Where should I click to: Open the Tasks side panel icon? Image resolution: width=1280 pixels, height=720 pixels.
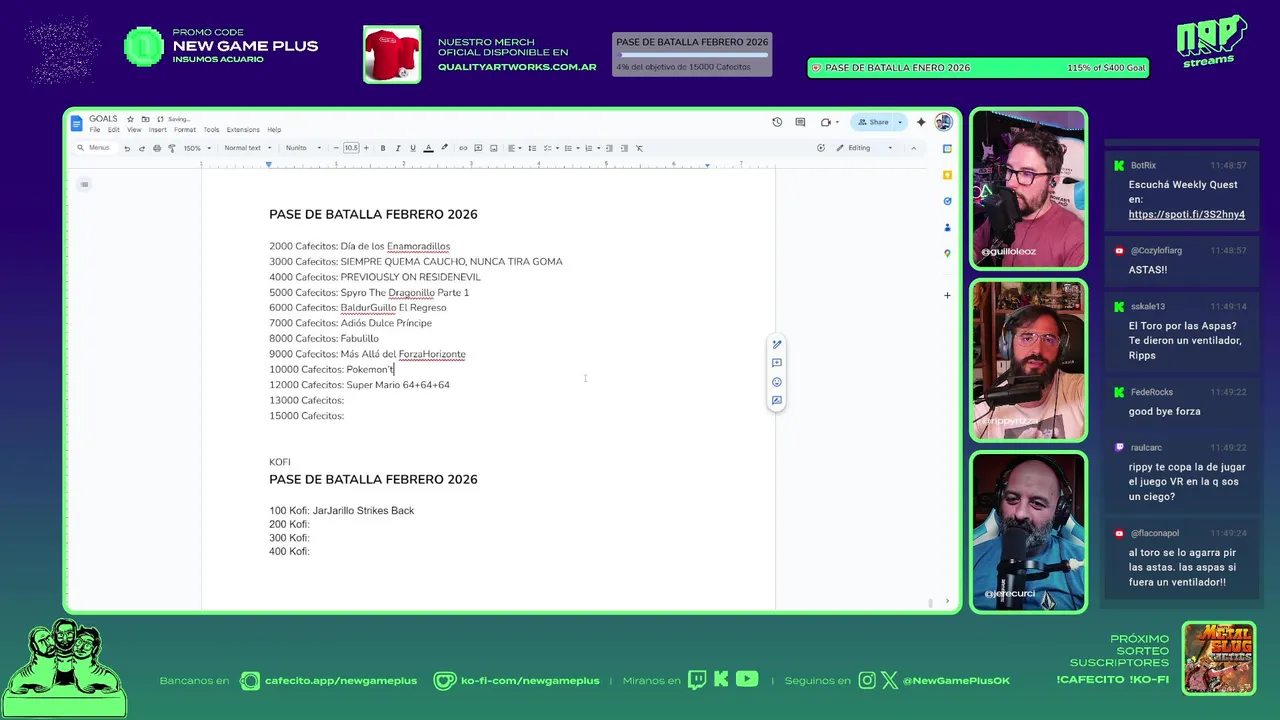point(947,201)
